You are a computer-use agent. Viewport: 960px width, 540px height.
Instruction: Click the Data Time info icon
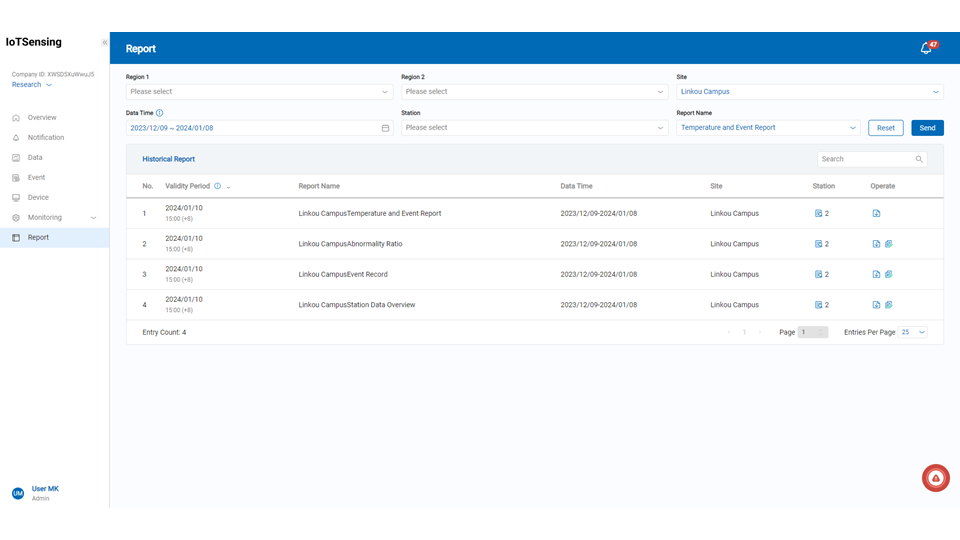click(x=160, y=113)
